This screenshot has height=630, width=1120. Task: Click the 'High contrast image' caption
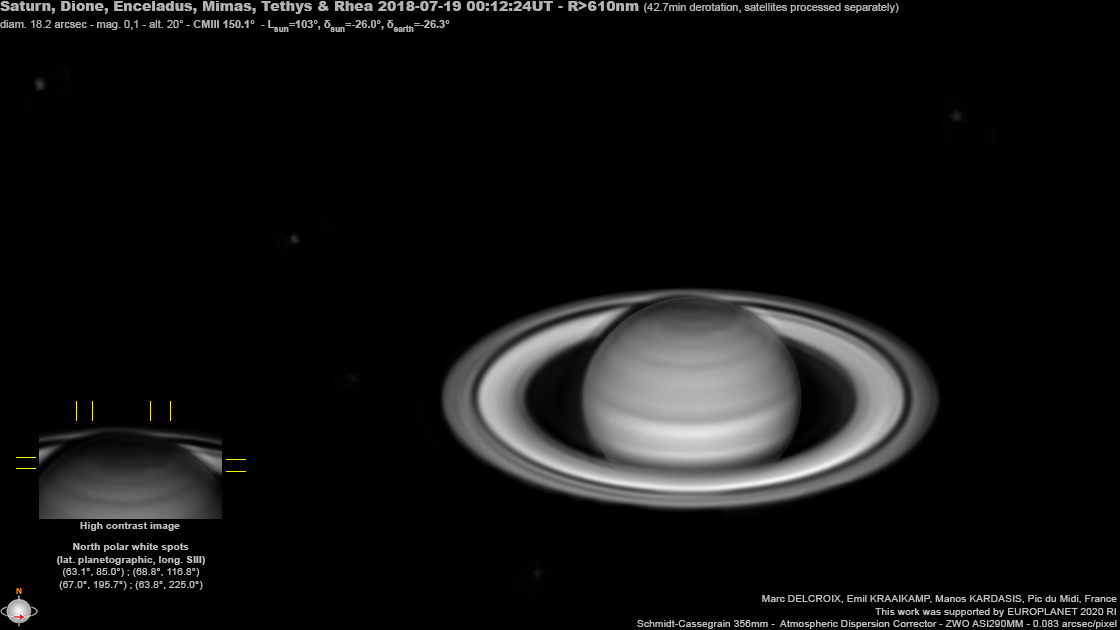pos(129,525)
